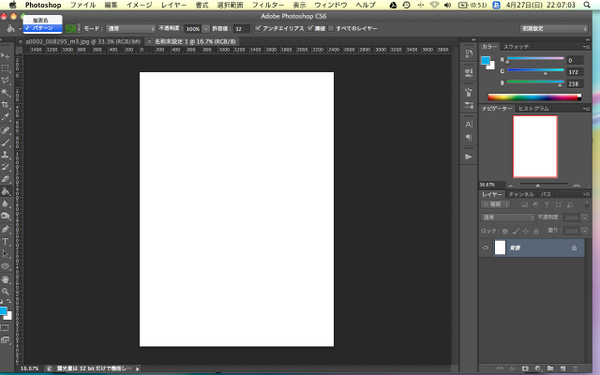The image size is (600, 375).
Task: Select the Healing Brush tool
Action: 5,130
